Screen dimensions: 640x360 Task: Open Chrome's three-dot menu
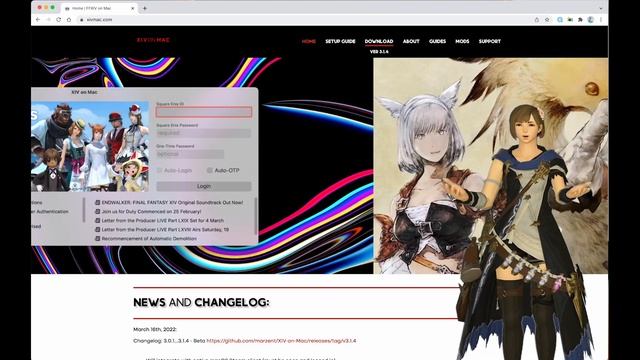coord(601,20)
